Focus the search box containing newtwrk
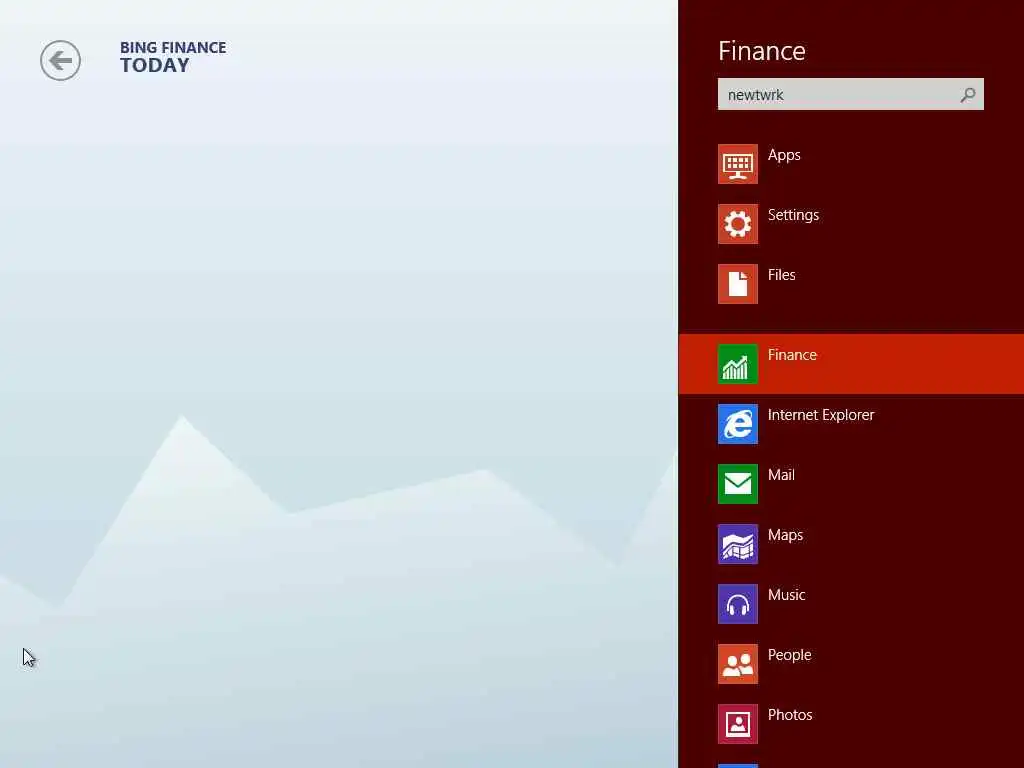Image resolution: width=1024 pixels, height=768 pixels. click(x=850, y=95)
